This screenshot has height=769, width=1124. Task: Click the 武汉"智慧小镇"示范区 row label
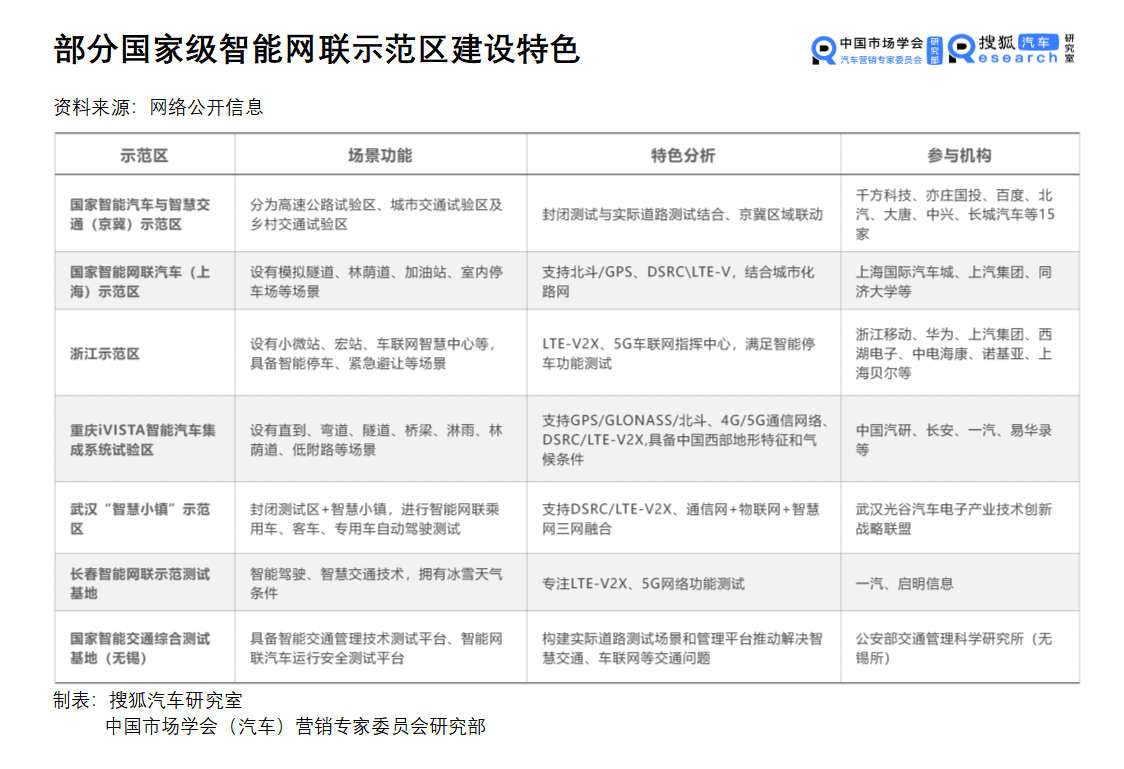click(140, 518)
